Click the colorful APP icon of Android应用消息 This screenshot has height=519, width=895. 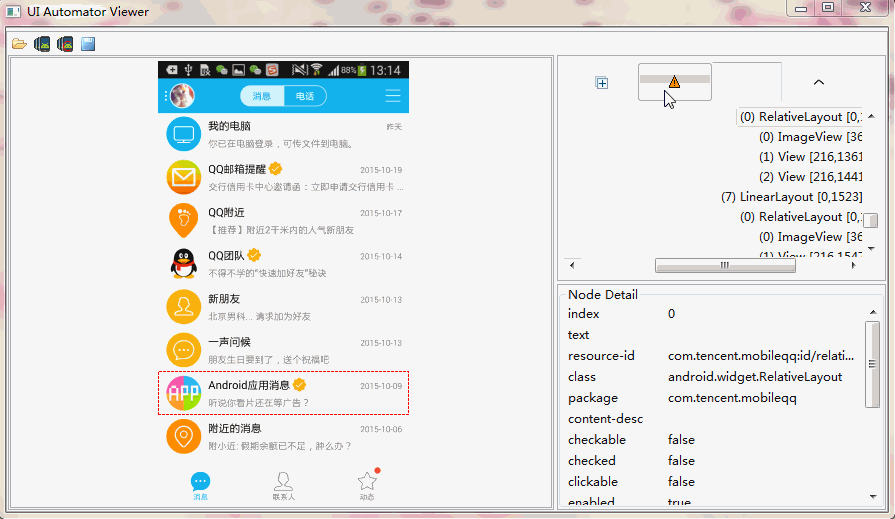point(183,393)
